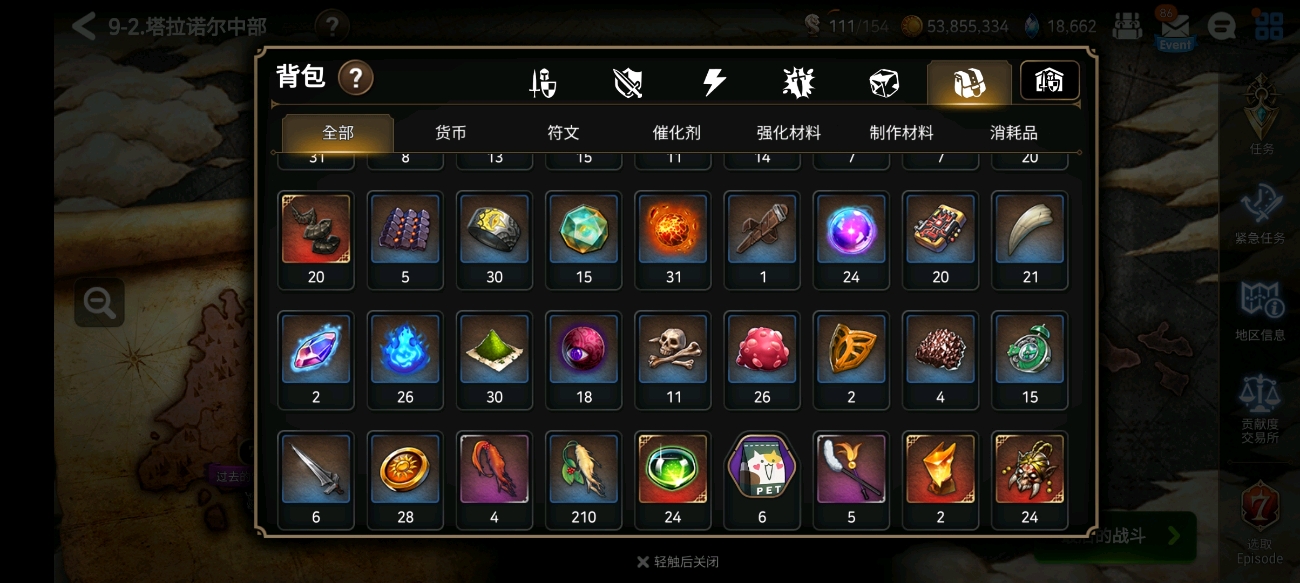Open the dice category icon

point(884,82)
